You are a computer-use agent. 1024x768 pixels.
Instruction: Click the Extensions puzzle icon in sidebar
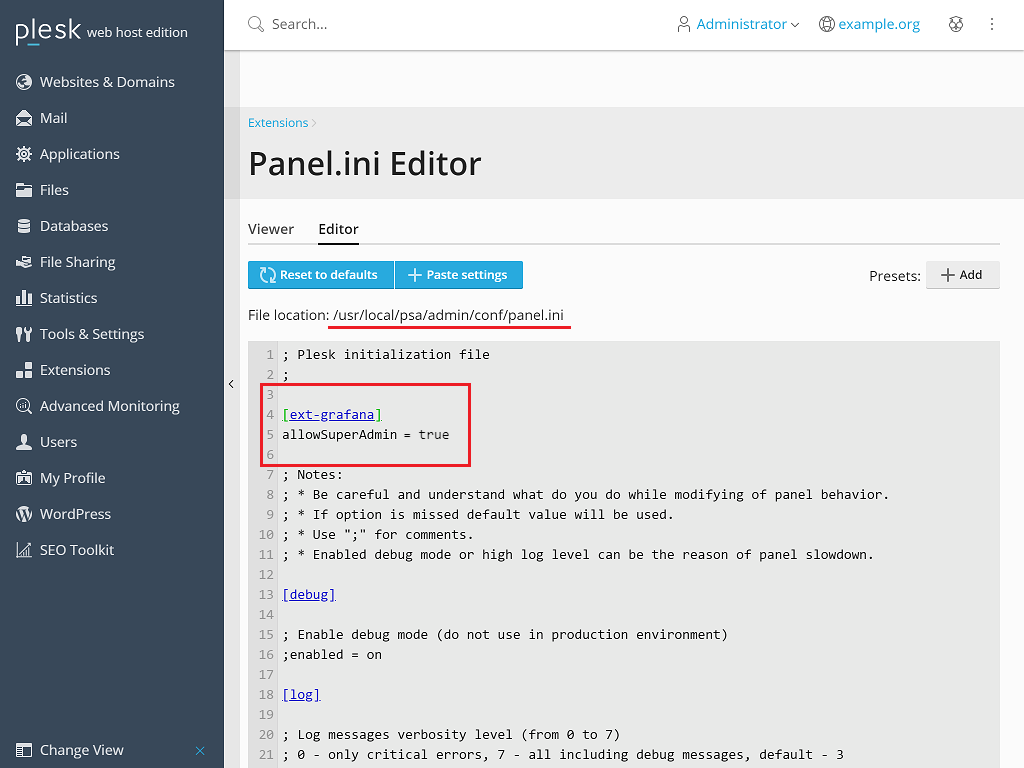tap(24, 370)
